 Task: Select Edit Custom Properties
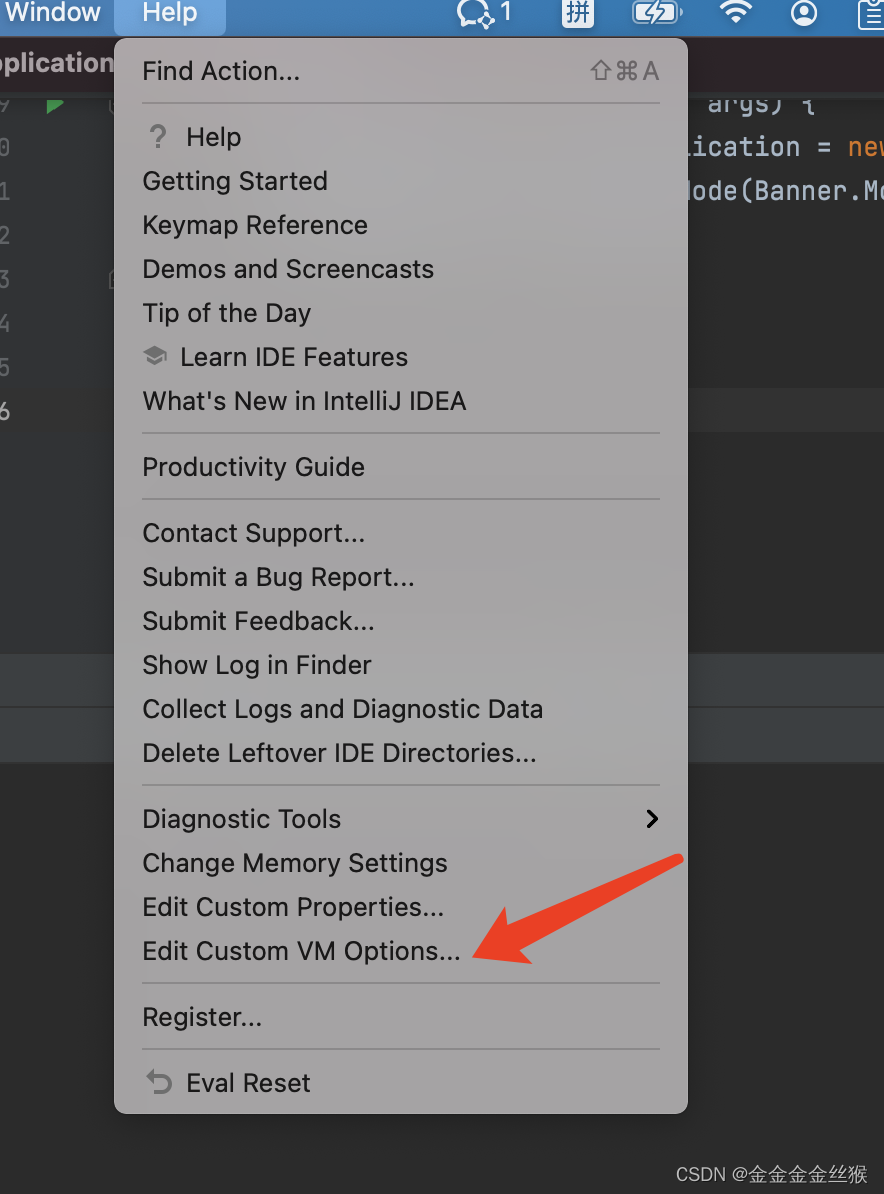[293, 907]
